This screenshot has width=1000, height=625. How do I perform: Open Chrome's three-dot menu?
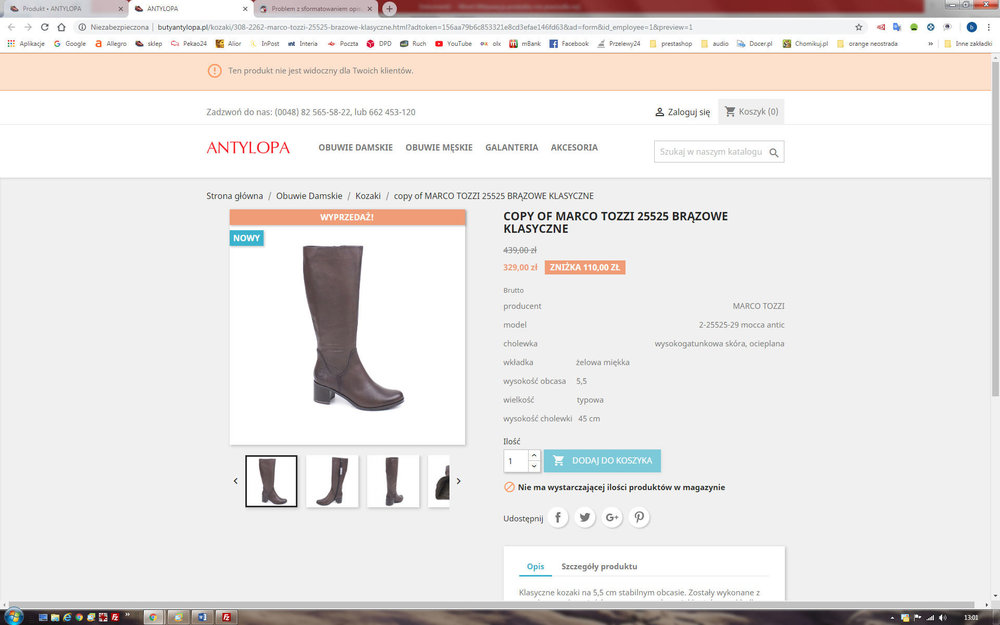(x=989, y=27)
